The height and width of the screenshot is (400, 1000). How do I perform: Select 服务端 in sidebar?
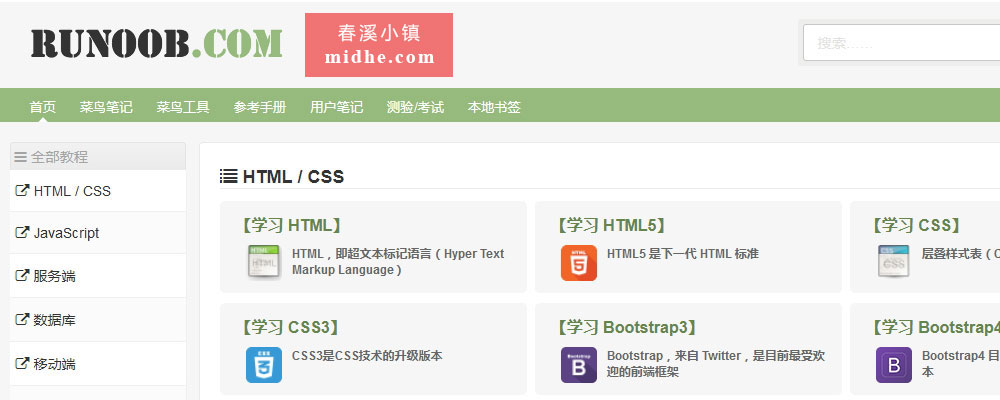54,276
